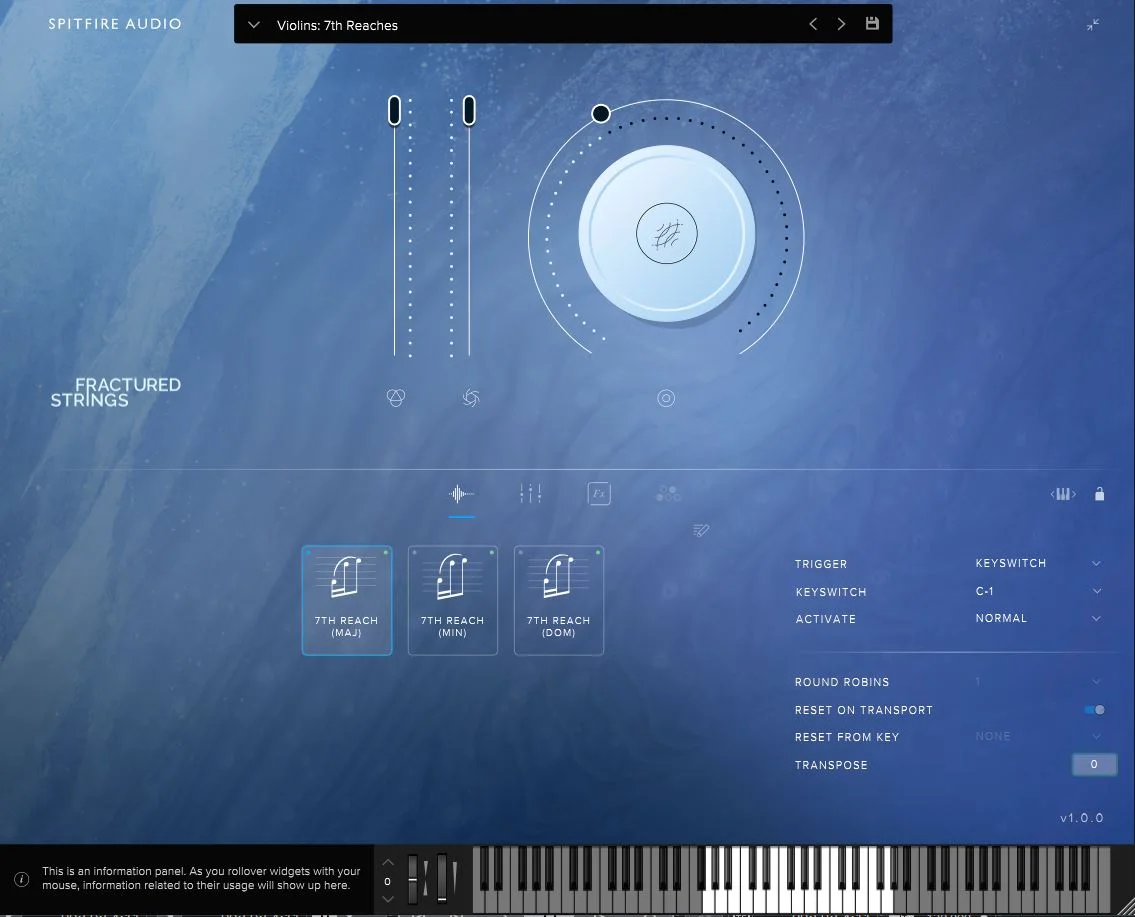Screen dimensions: 1135x917
Task: Switch to the mixer faders tab
Action: click(x=531, y=494)
